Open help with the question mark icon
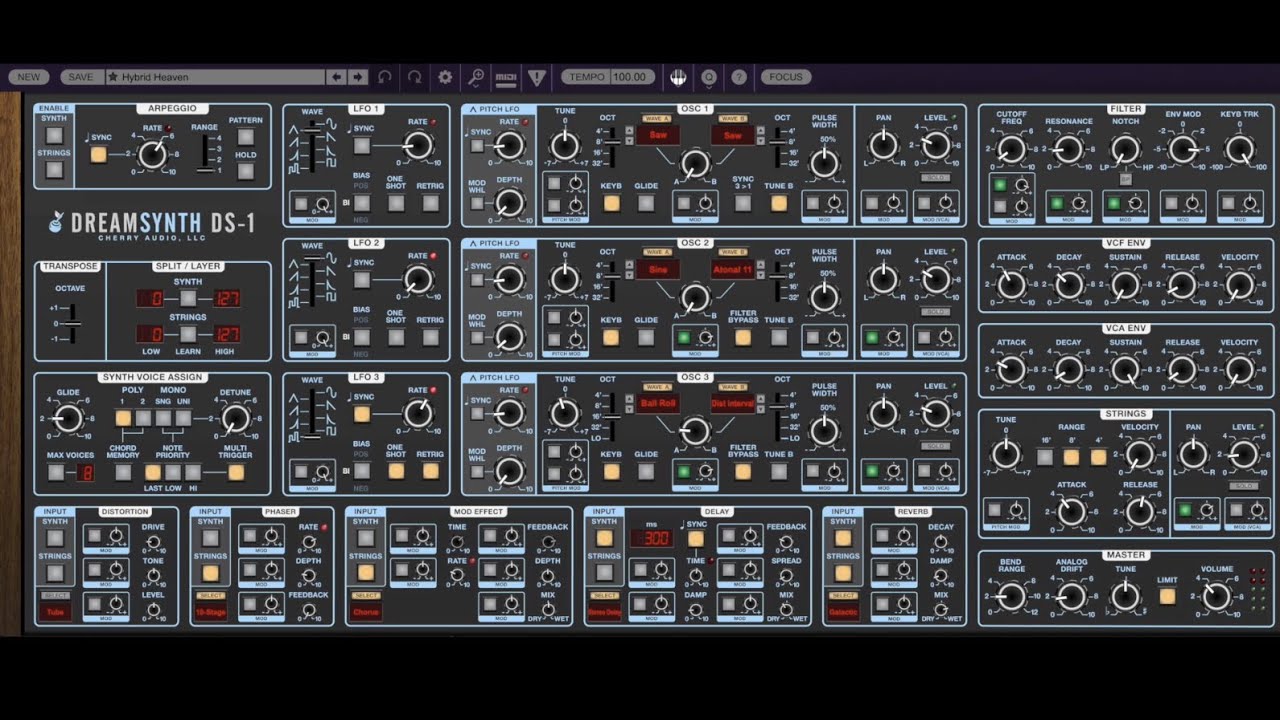1280x720 pixels. click(739, 77)
